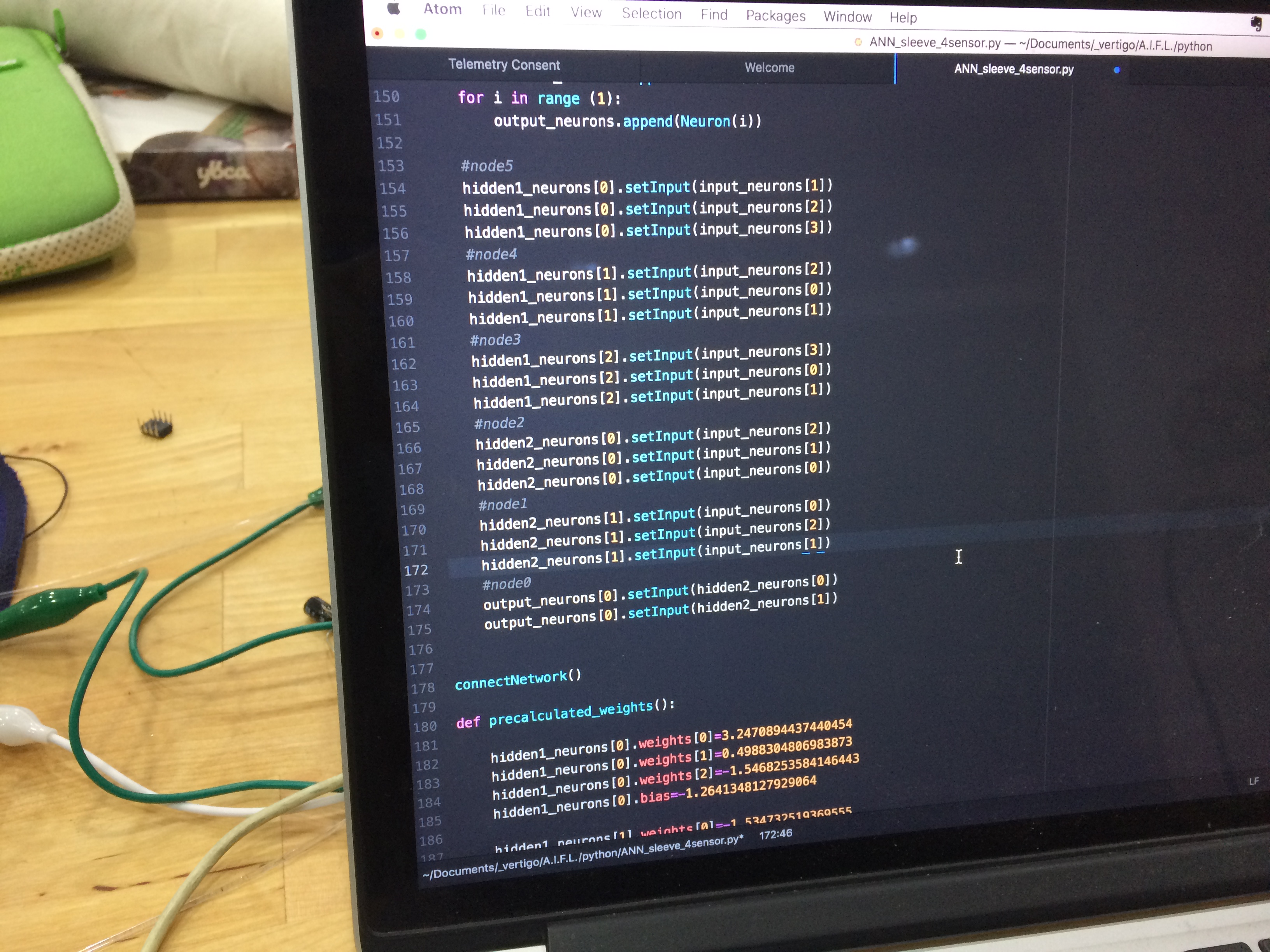The height and width of the screenshot is (952, 1270).
Task: Click the modified dot on ANN_sleeve_4sensor.py tab
Action: point(1116,70)
